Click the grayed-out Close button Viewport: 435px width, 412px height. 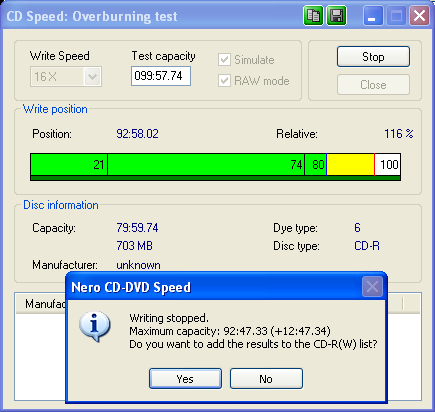373,85
